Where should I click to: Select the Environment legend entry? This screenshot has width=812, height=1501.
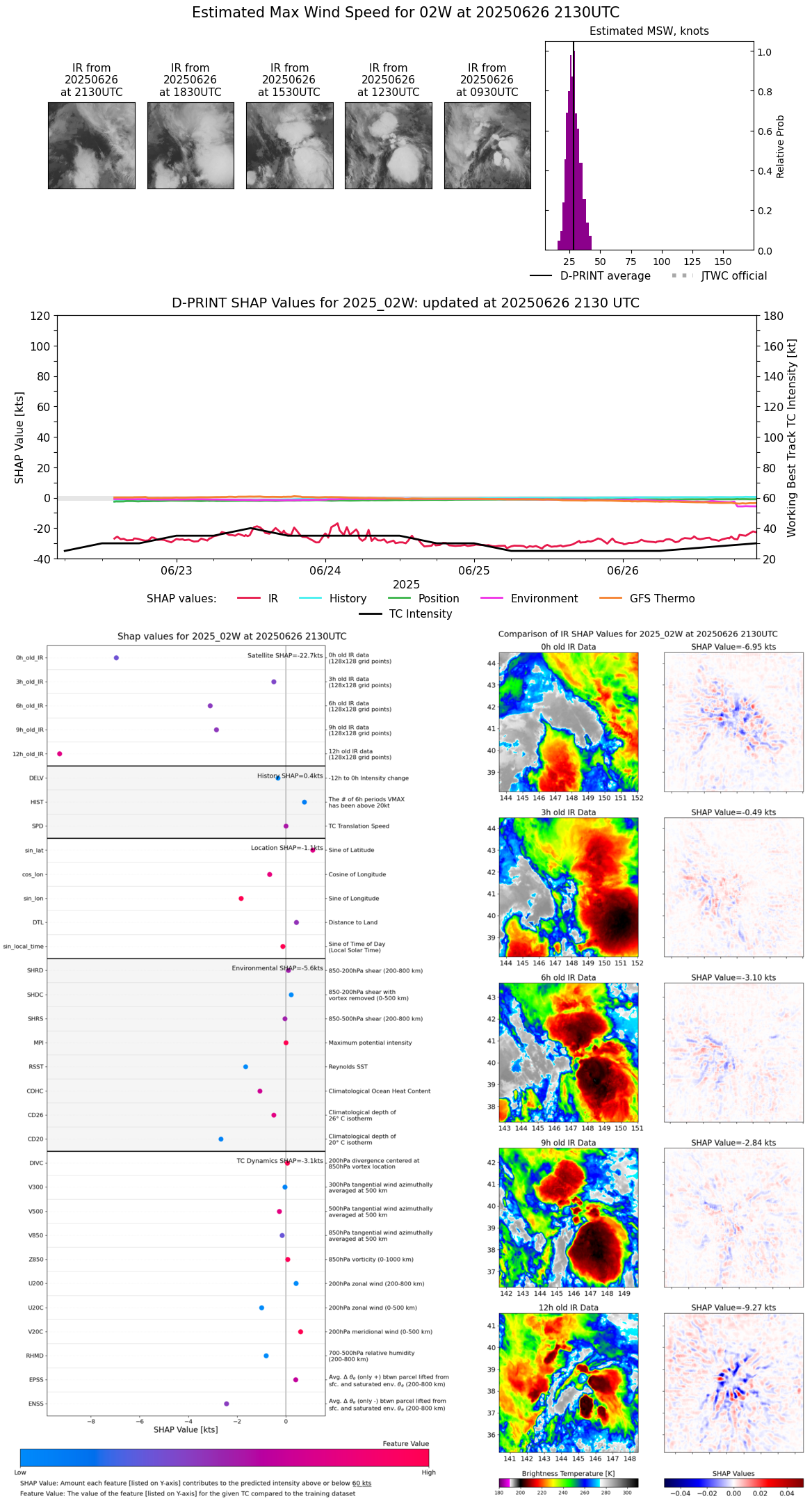[529, 599]
